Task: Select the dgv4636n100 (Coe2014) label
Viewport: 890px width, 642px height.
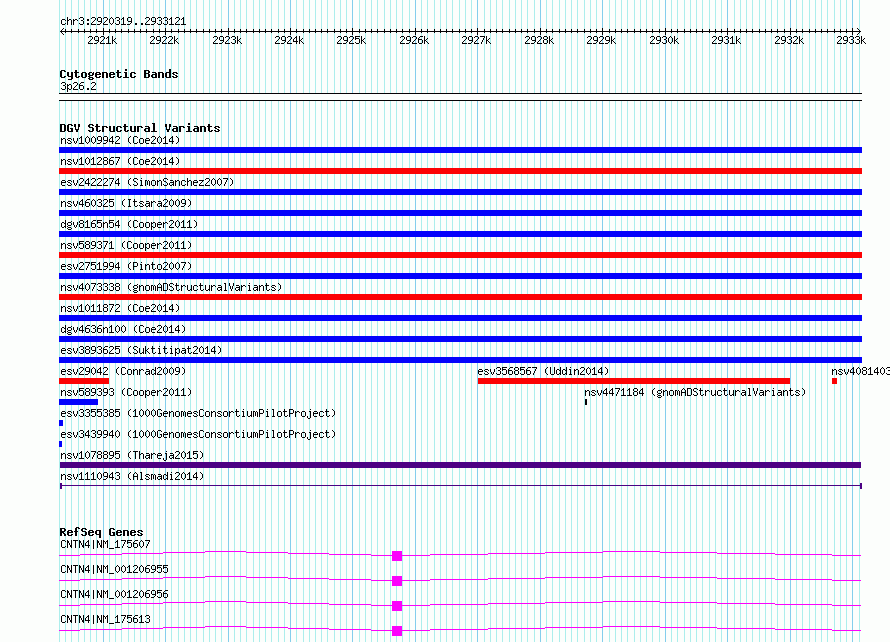Action: pos(123,329)
